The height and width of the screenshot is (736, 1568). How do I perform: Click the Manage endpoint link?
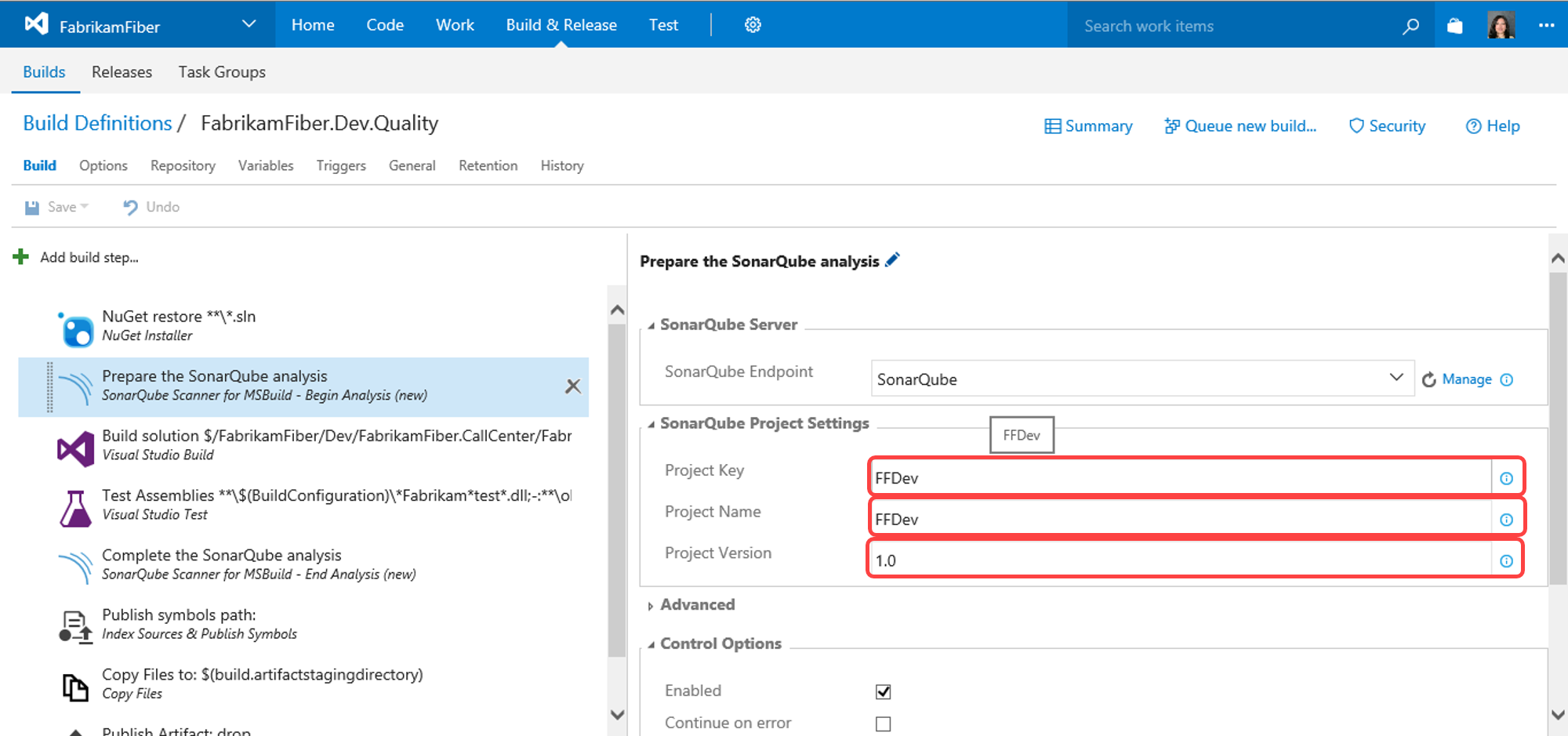point(1467,379)
